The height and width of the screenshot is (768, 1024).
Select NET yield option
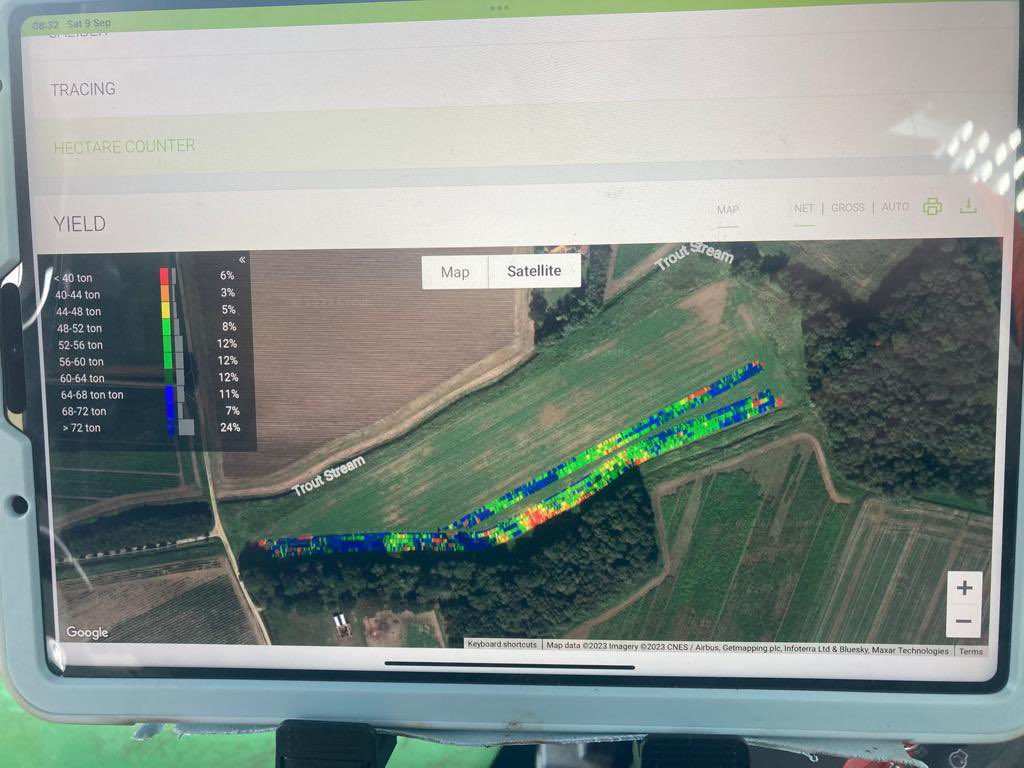pyautogui.click(x=804, y=208)
